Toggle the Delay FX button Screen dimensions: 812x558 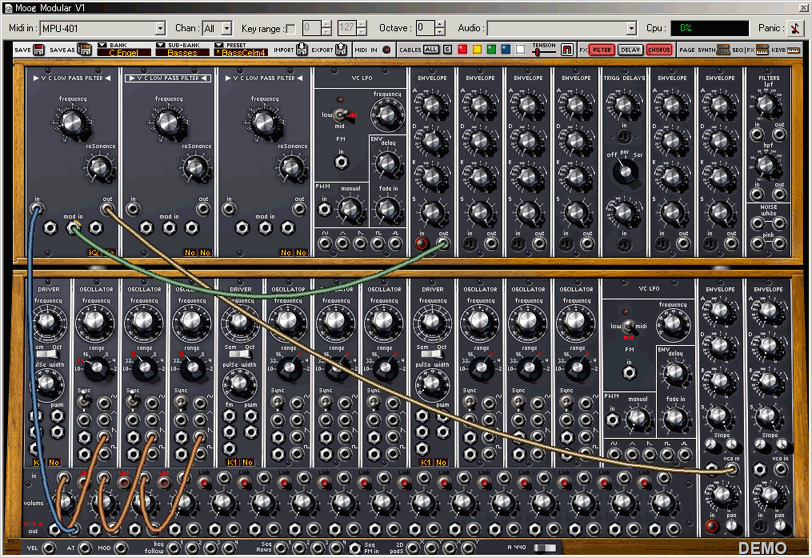[630, 50]
